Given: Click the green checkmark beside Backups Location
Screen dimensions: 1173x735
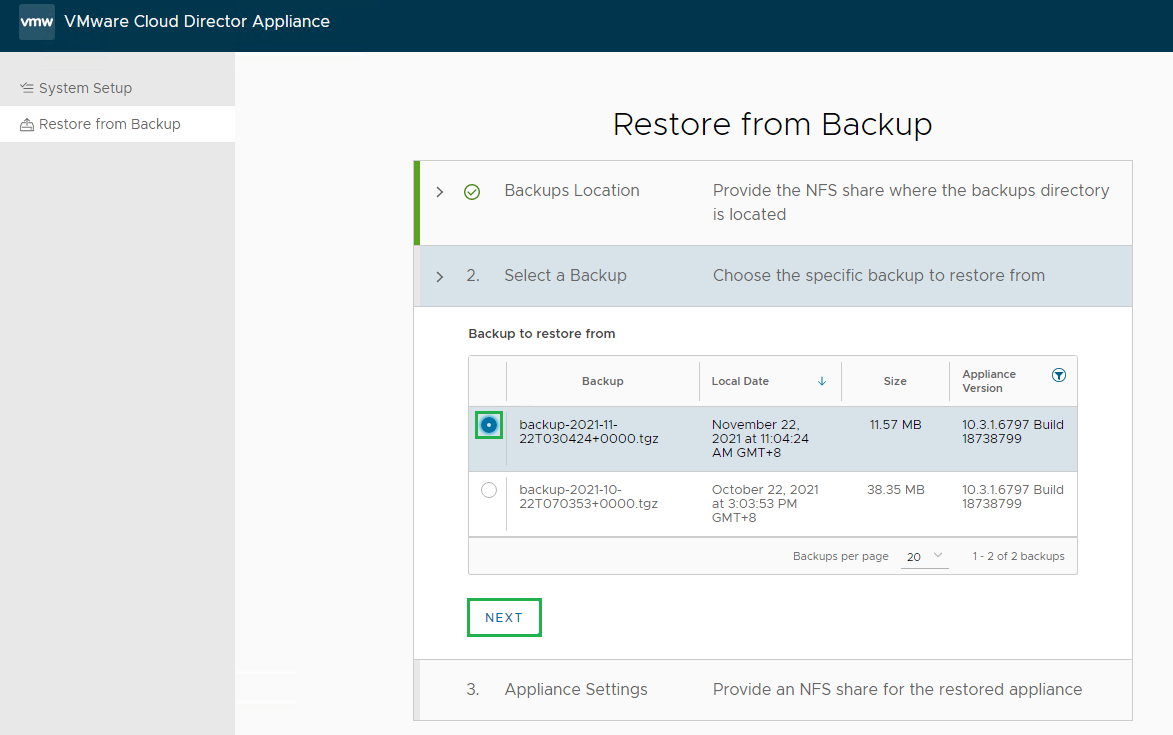Looking at the screenshot, I should click(472, 192).
